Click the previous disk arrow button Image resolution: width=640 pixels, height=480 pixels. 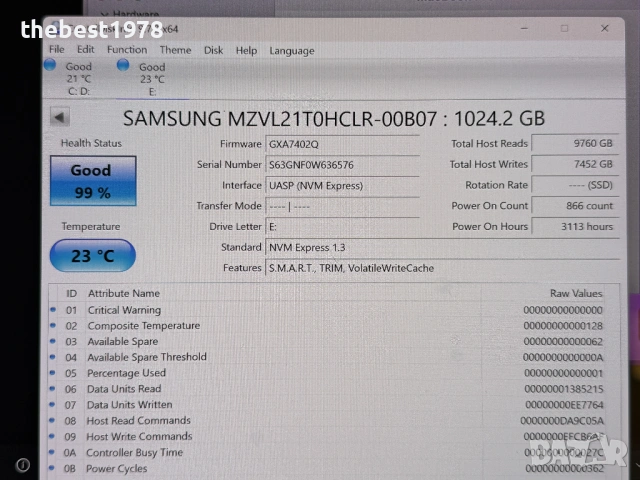60,118
